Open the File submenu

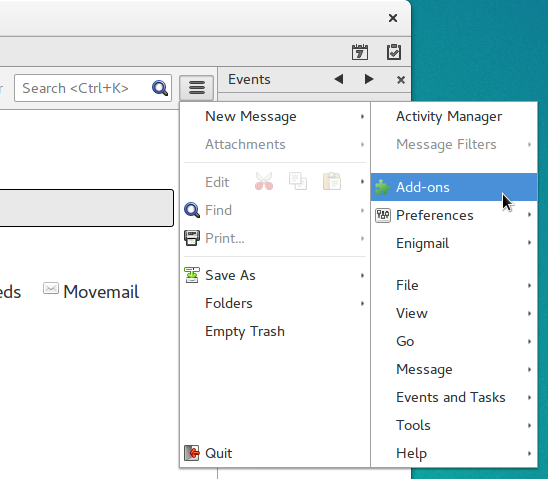[x=454, y=285]
